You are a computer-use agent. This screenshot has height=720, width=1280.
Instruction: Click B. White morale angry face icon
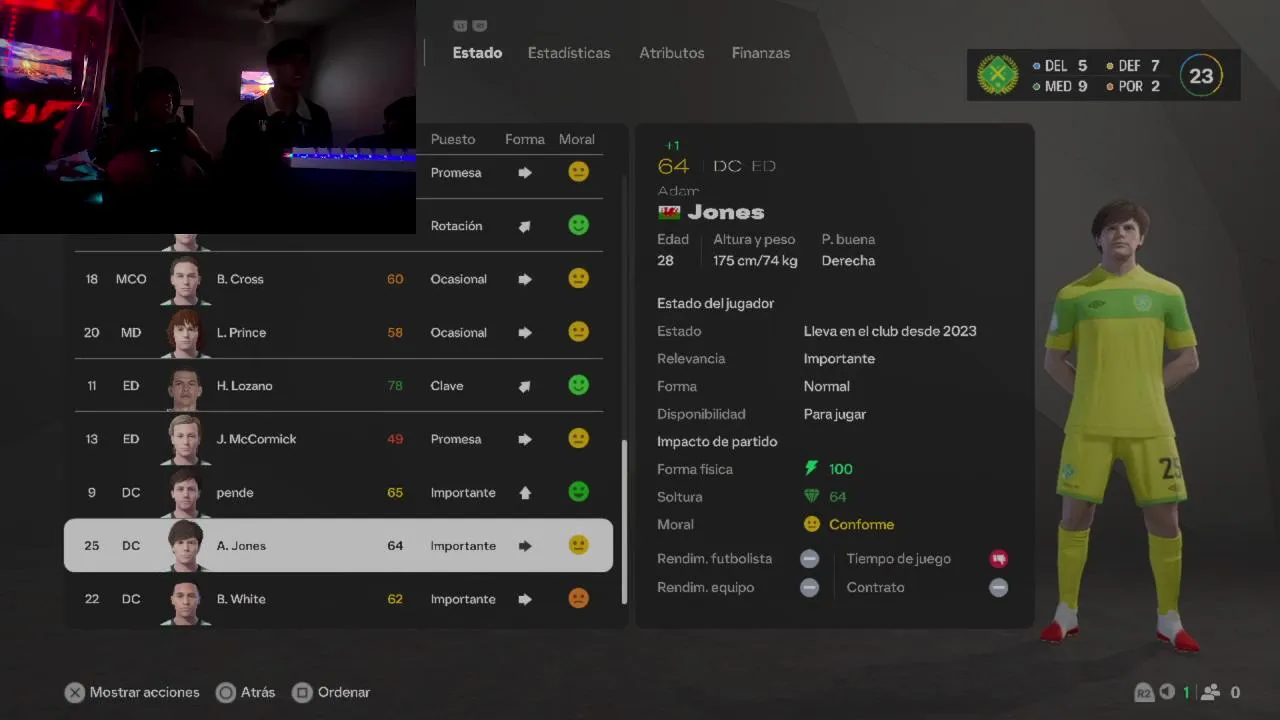[x=578, y=598]
